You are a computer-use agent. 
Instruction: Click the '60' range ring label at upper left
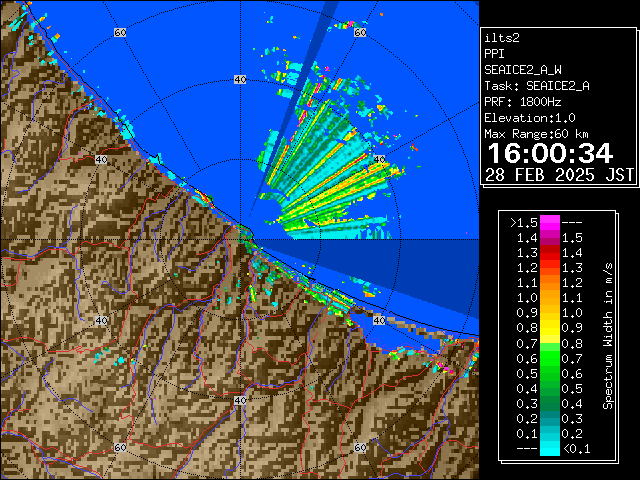(120, 32)
